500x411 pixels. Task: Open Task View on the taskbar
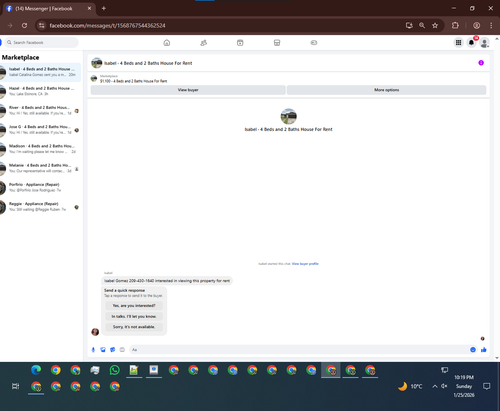[15, 386]
